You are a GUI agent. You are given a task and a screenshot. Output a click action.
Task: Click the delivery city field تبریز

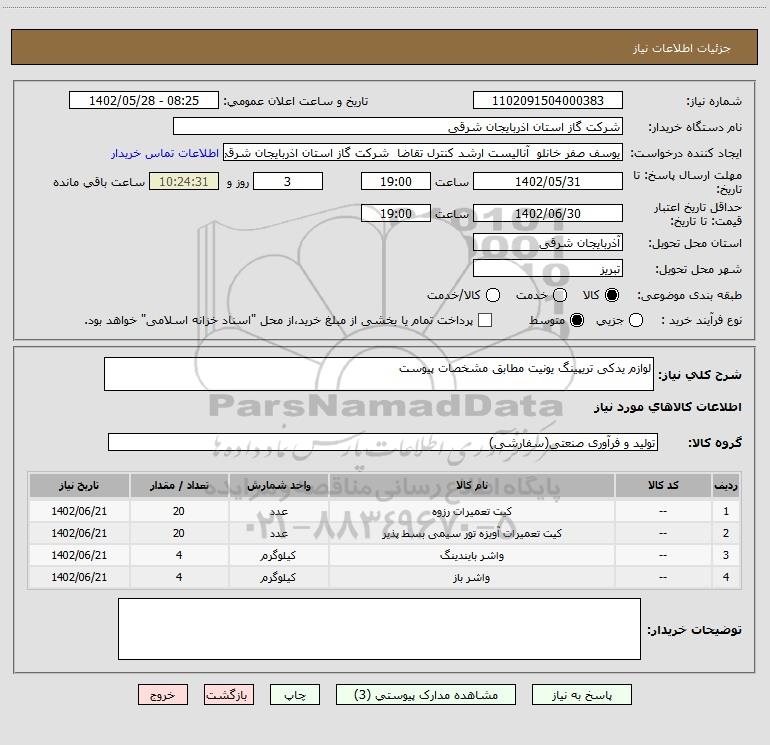[548, 269]
